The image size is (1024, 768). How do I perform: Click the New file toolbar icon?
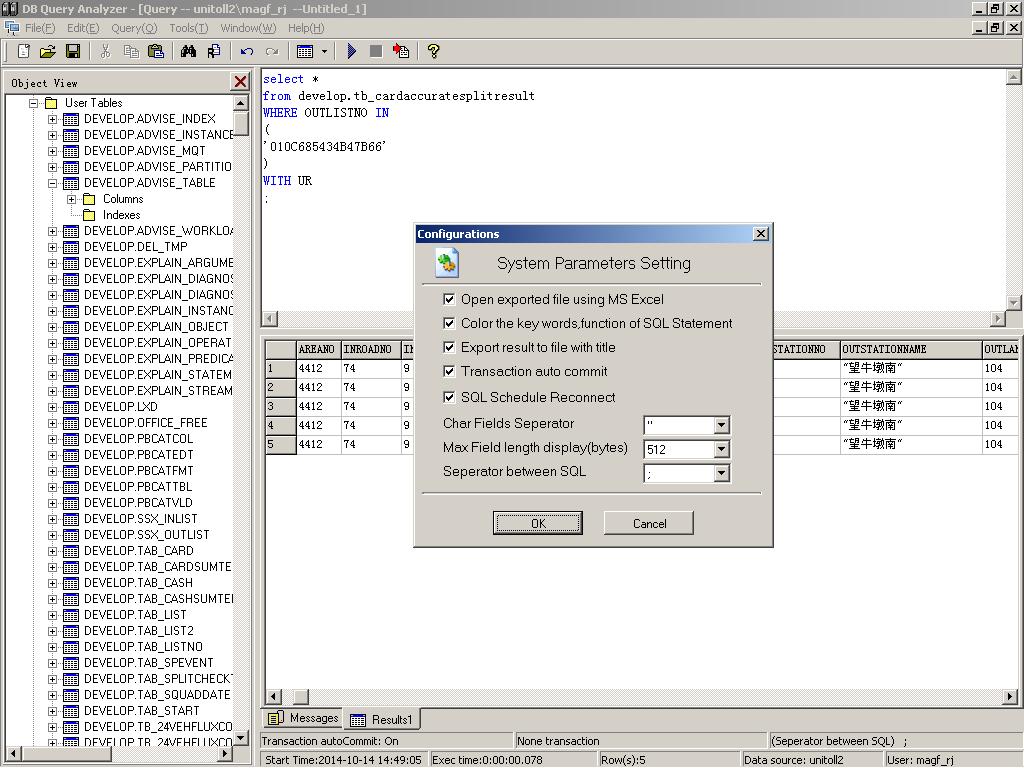coord(24,51)
